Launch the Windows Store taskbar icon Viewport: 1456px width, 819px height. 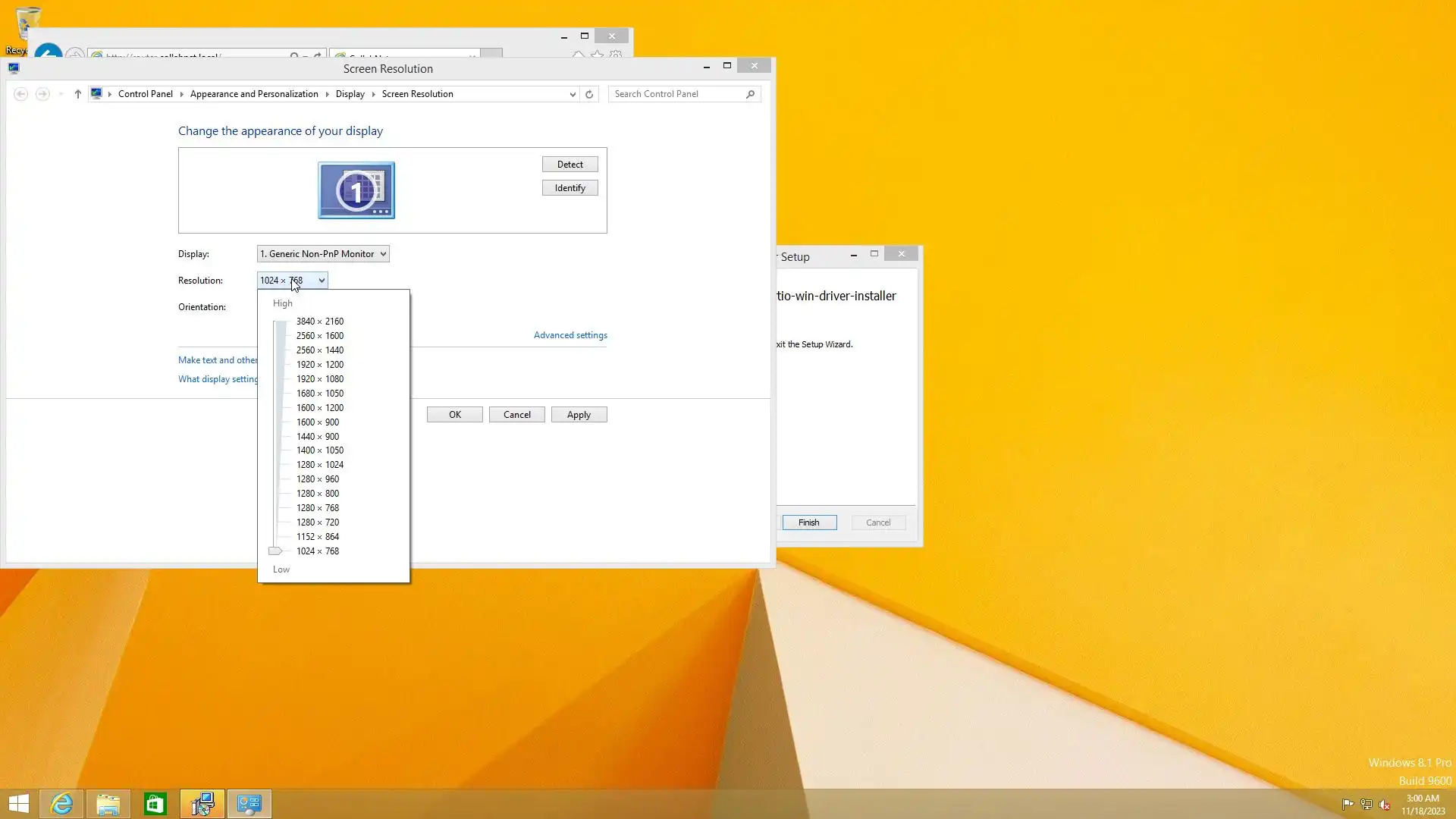coord(155,804)
